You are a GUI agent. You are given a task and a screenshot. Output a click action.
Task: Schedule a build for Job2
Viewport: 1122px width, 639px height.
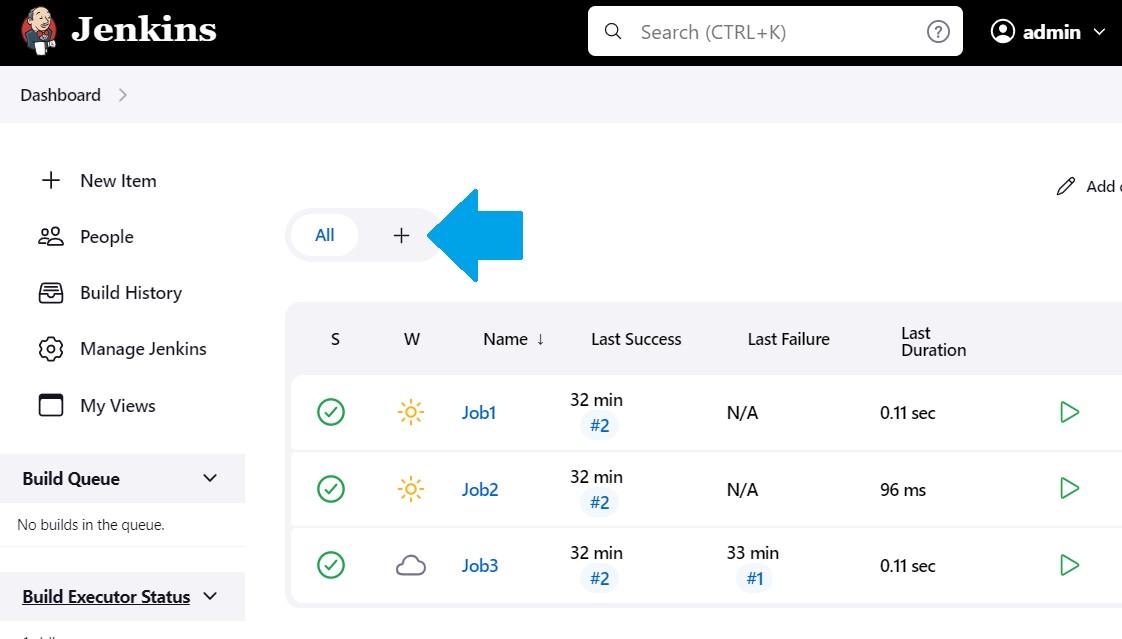1070,489
